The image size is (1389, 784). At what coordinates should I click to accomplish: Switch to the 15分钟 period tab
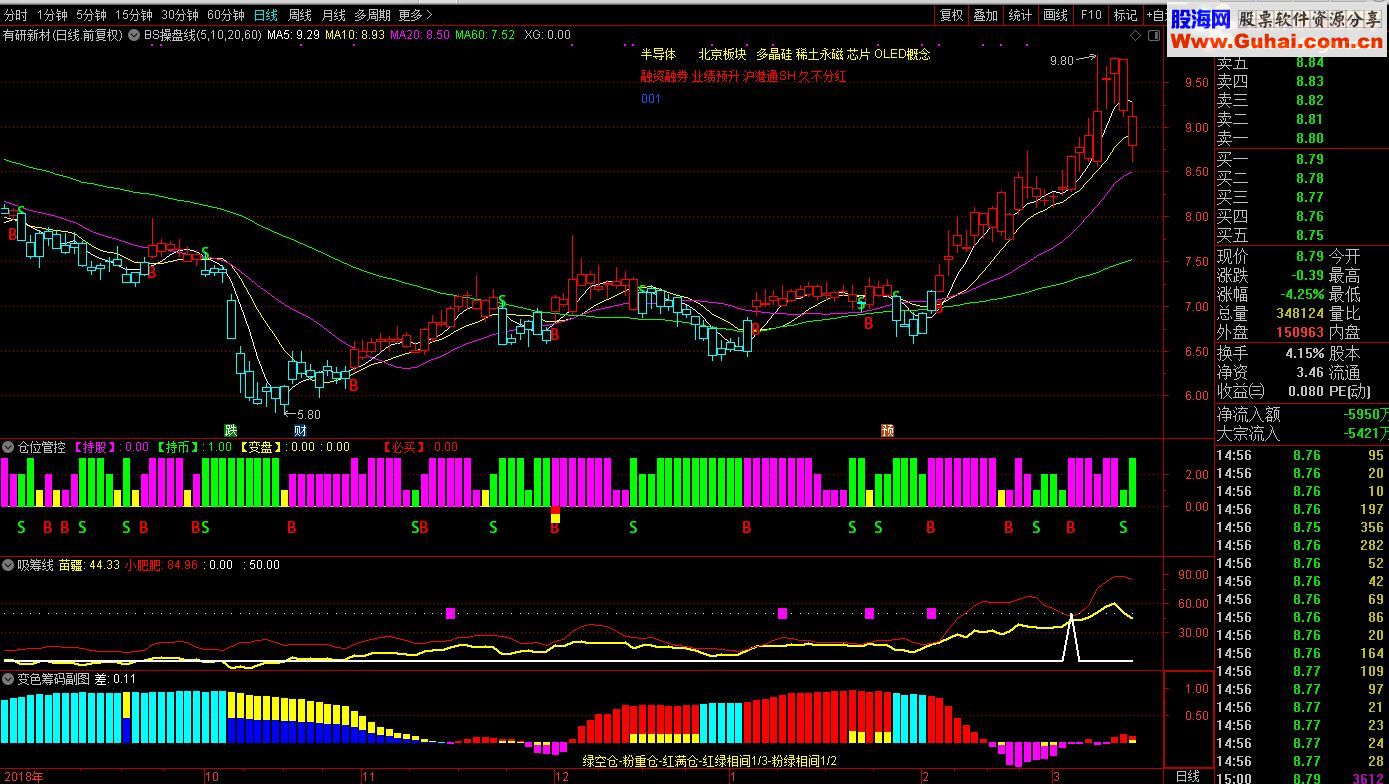point(134,15)
